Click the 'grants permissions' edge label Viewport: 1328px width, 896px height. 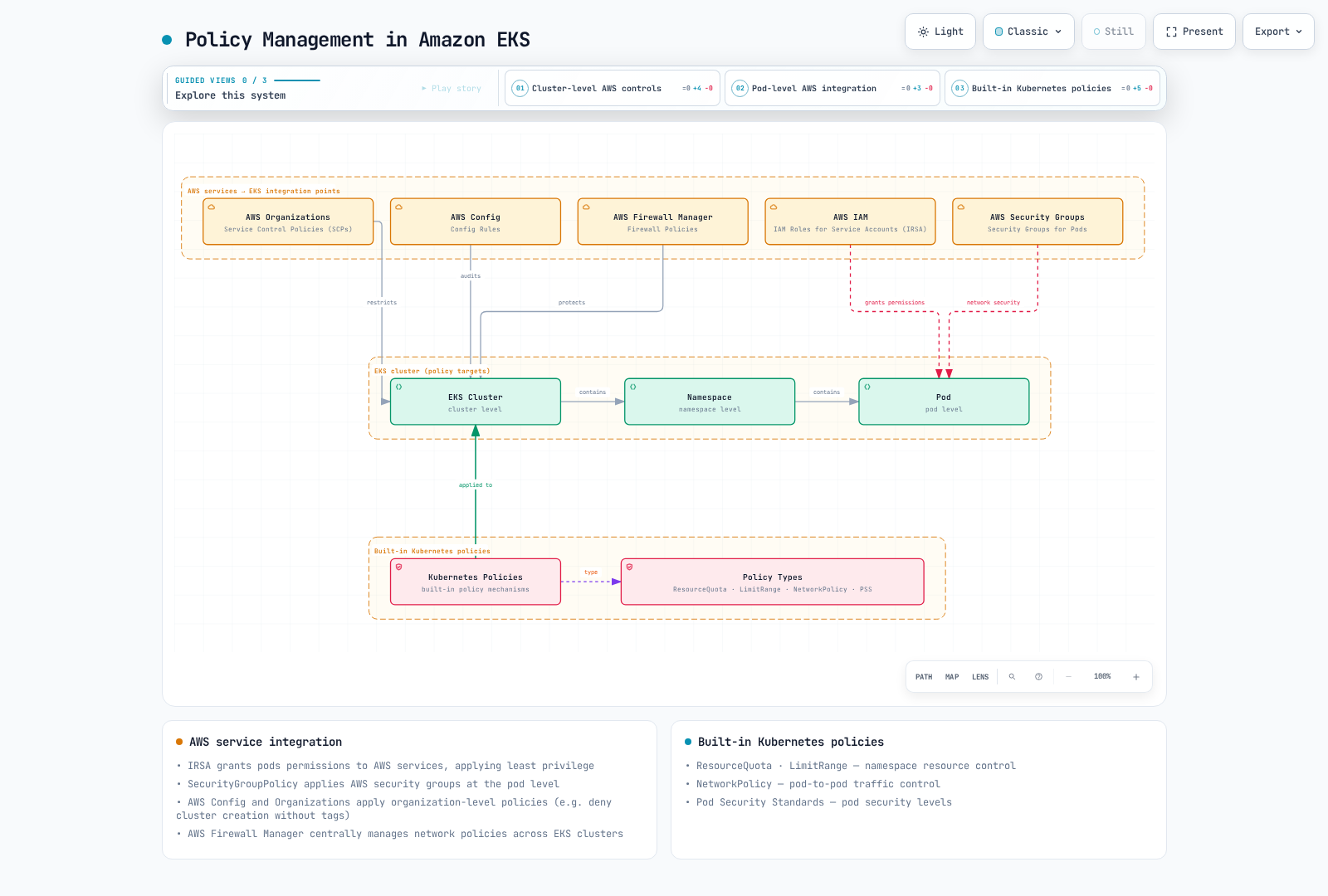[895, 303]
